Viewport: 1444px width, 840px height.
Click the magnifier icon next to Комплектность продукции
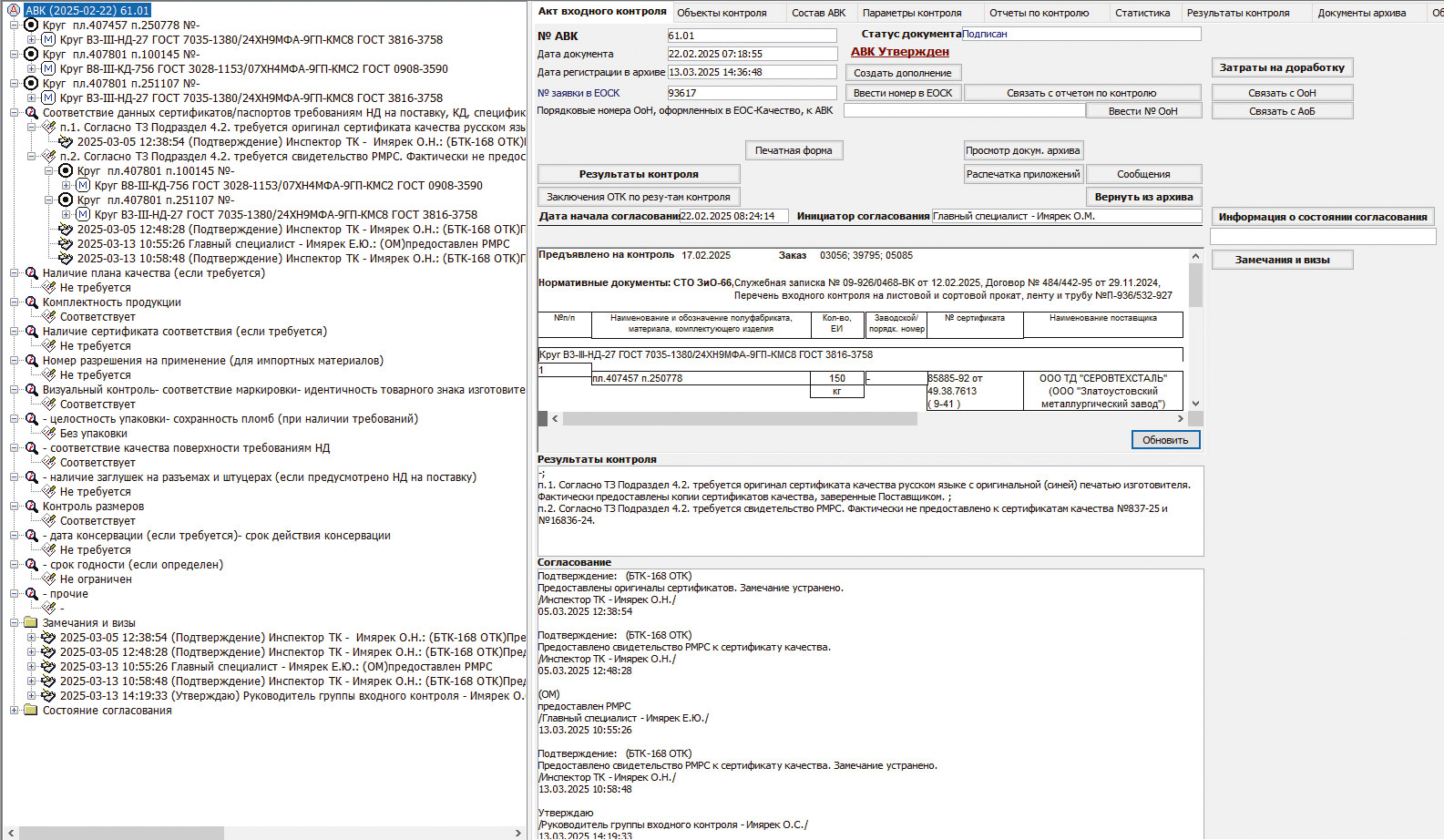click(31, 302)
